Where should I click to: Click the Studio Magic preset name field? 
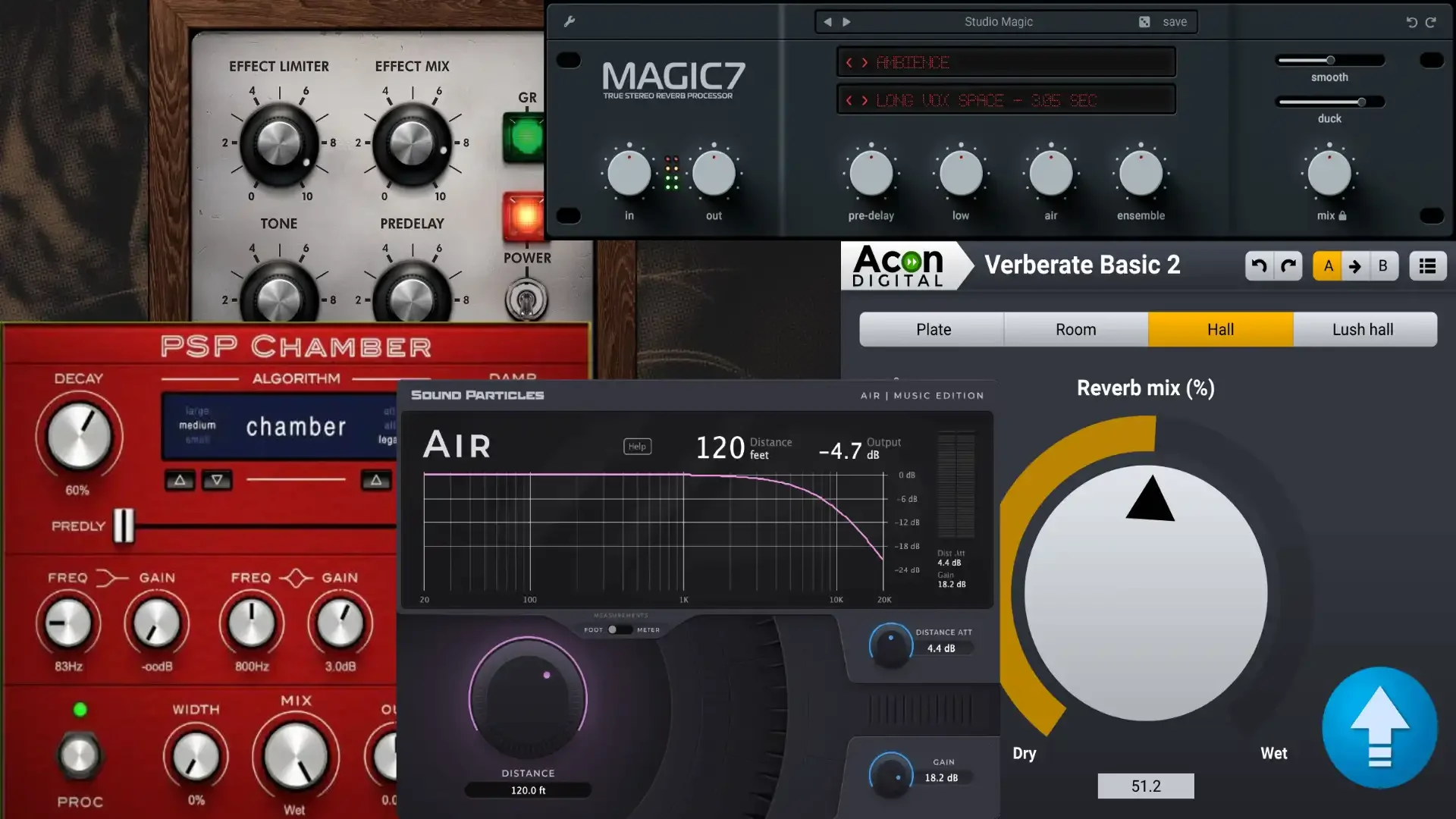pyautogui.click(x=998, y=21)
